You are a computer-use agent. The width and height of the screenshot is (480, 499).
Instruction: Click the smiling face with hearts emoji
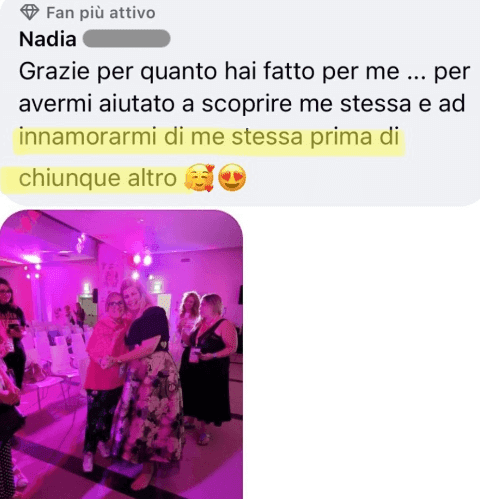tap(199, 178)
